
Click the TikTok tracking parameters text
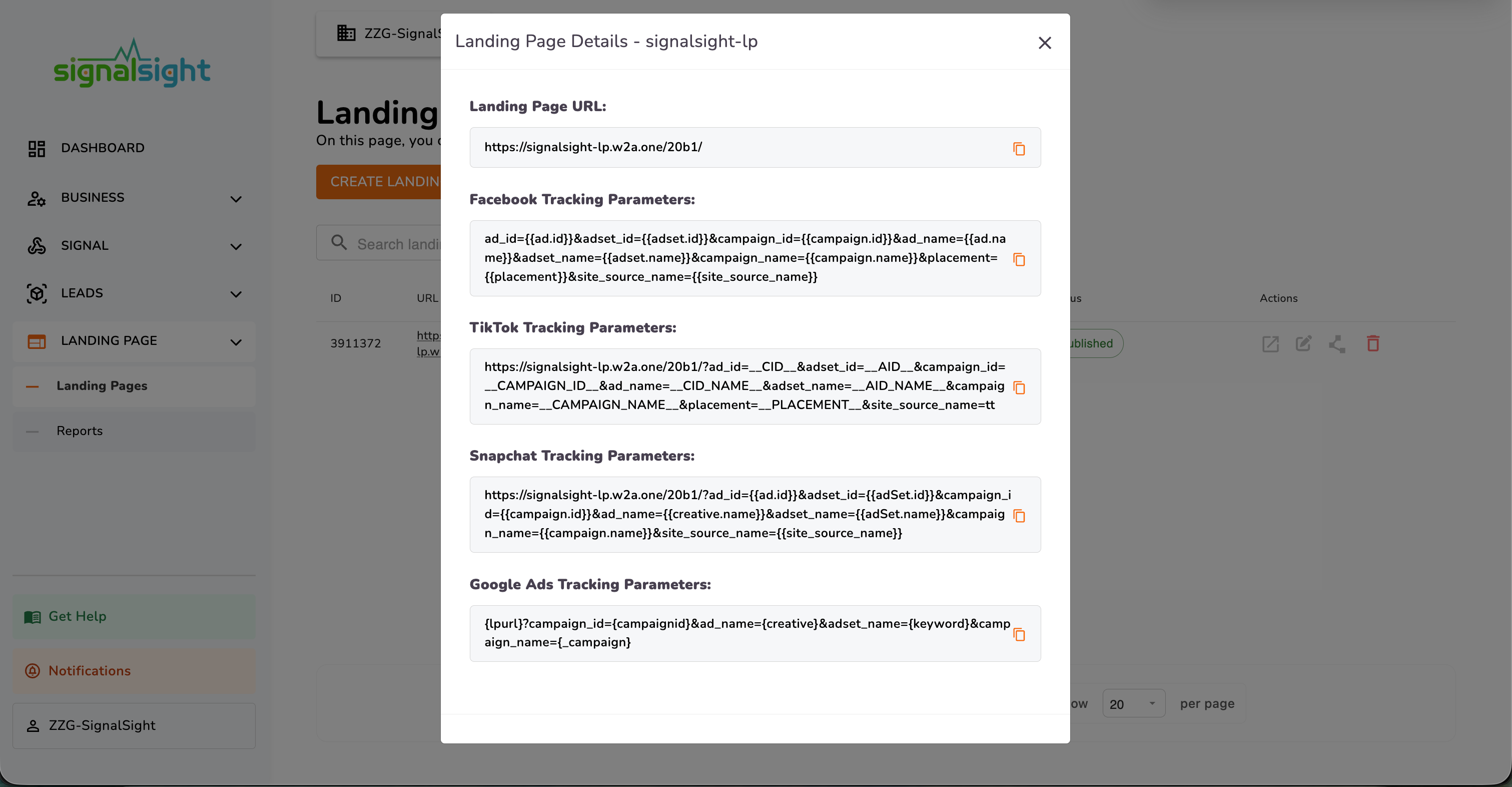(x=745, y=386)
